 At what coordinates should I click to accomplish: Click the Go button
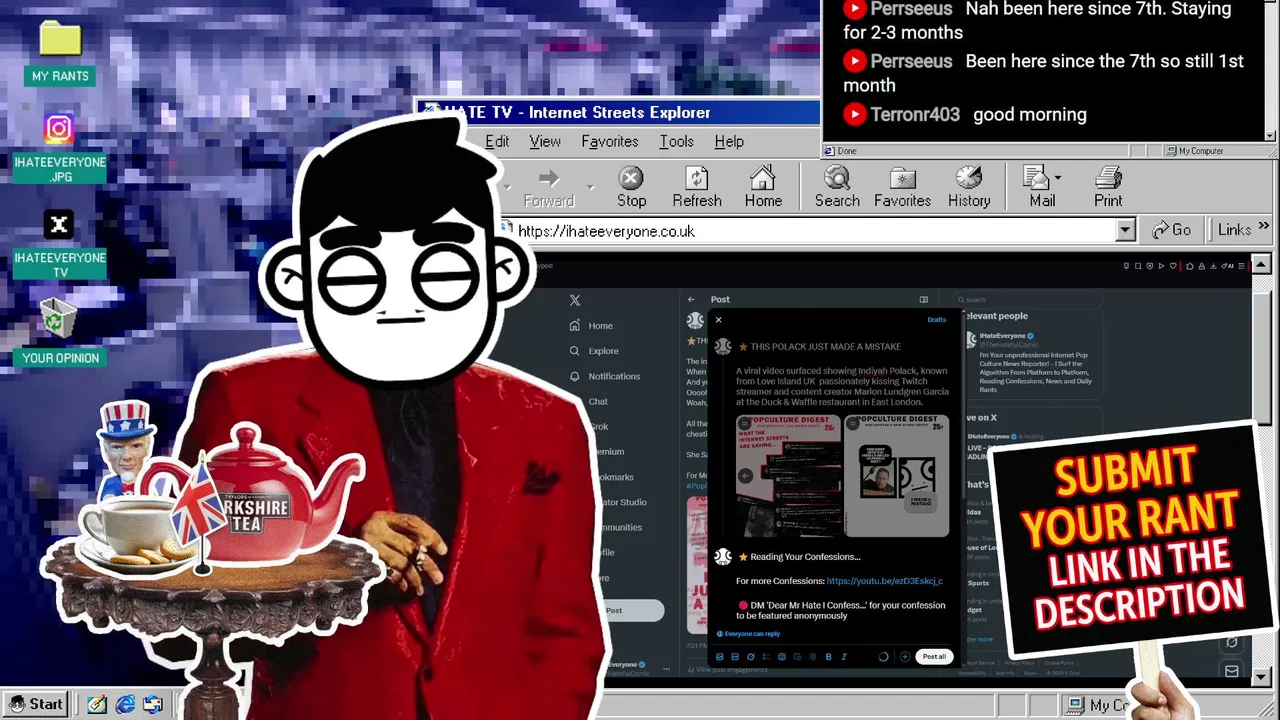1172,230
